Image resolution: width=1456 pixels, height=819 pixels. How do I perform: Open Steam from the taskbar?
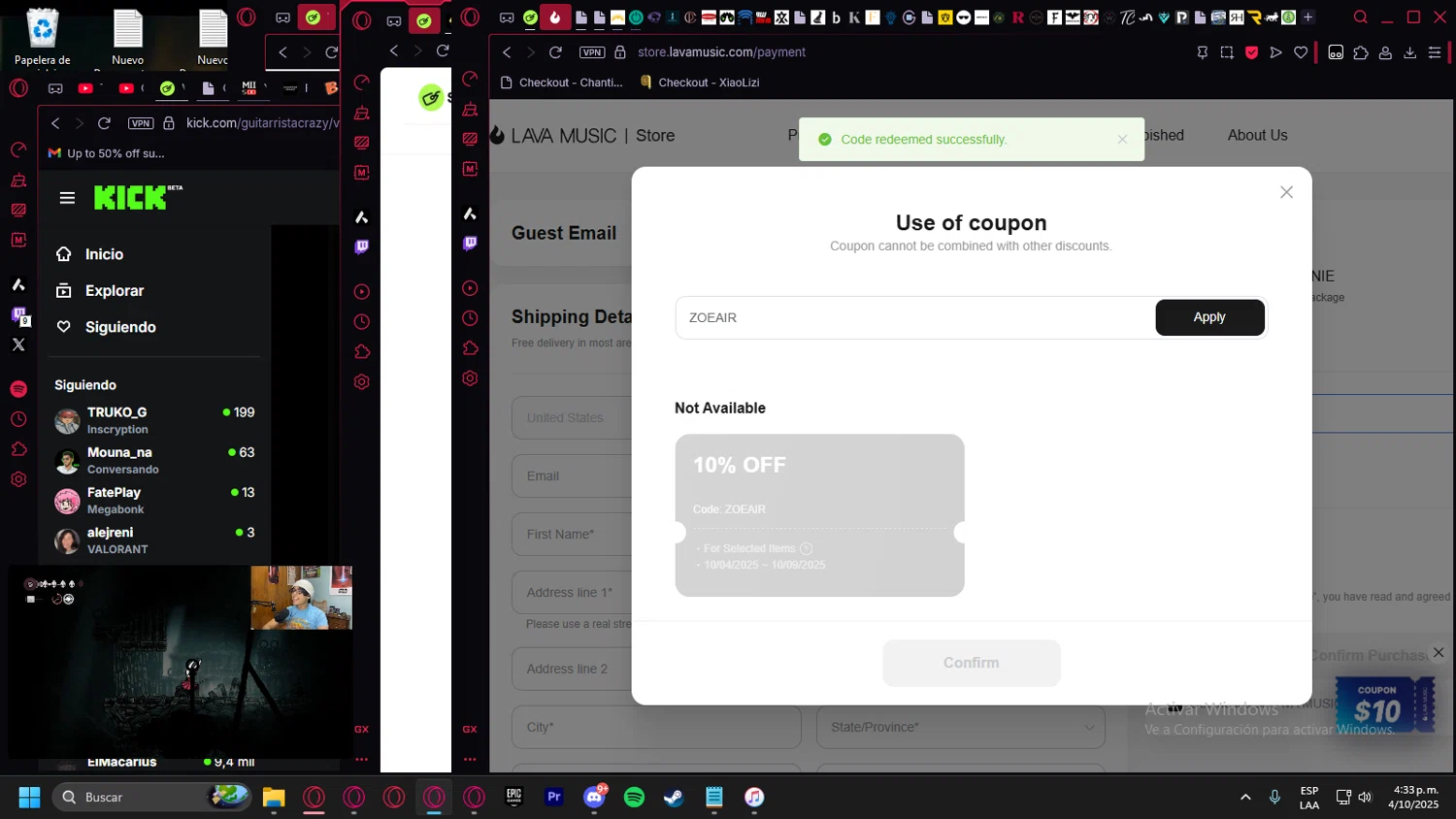[674, 798]
